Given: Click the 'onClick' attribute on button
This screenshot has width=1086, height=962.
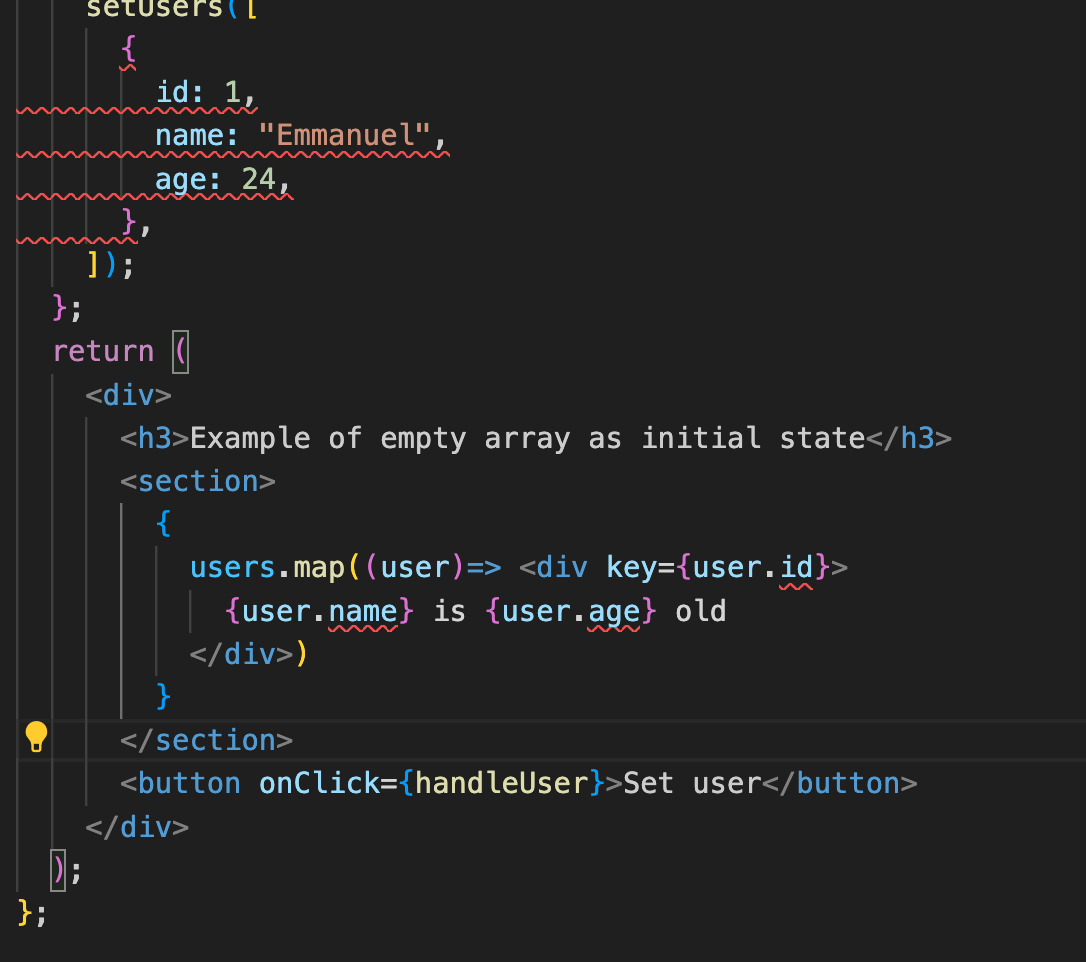Looking at the screenshot, I should 319,783.
